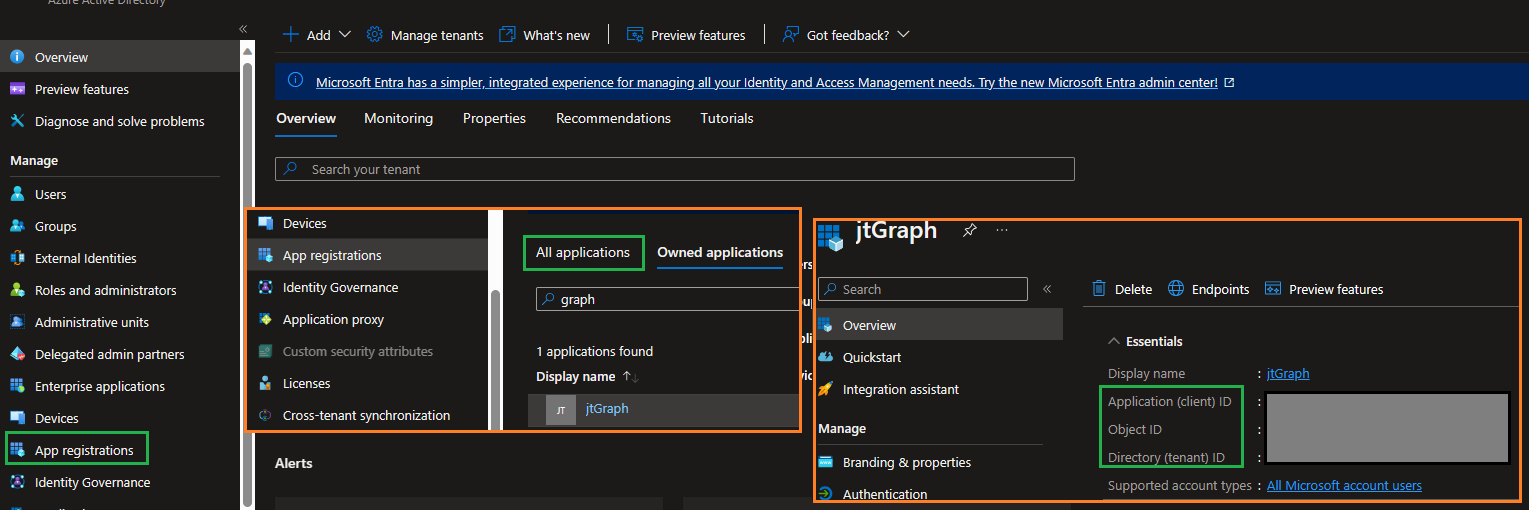Open Manage tenants from the toolbar
The width and height of the screenshot is (1529, 510).
(425, 35)
